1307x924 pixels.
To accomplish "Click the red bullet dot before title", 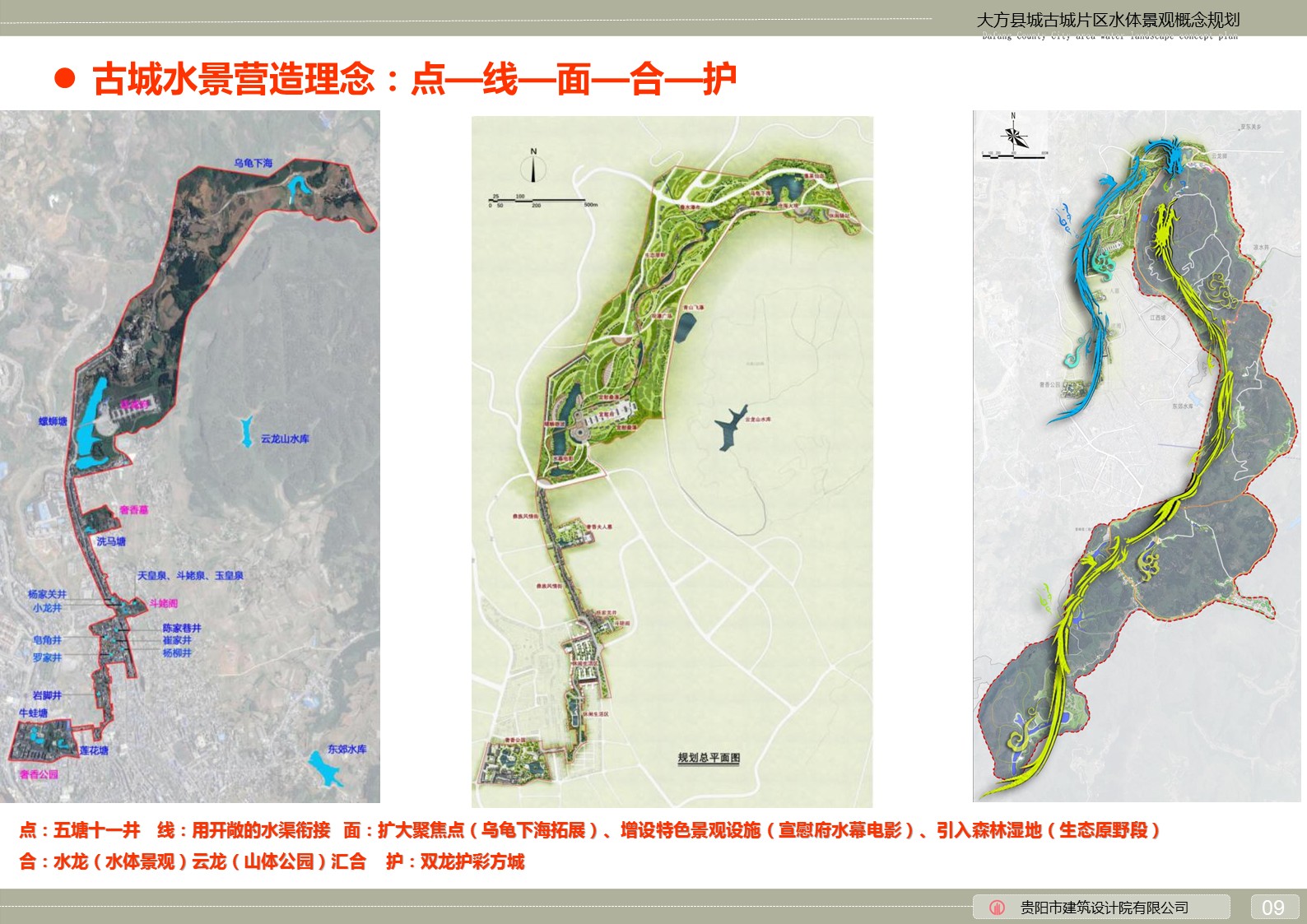I will pos(64,79).
